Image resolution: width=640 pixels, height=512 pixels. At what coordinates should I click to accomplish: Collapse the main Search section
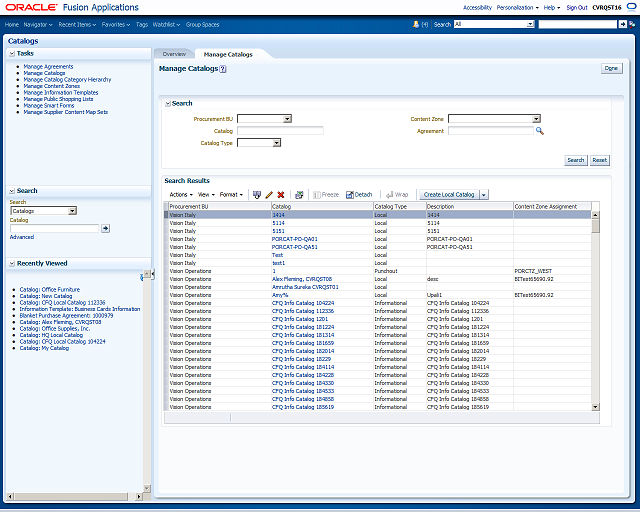coord(168,104)
